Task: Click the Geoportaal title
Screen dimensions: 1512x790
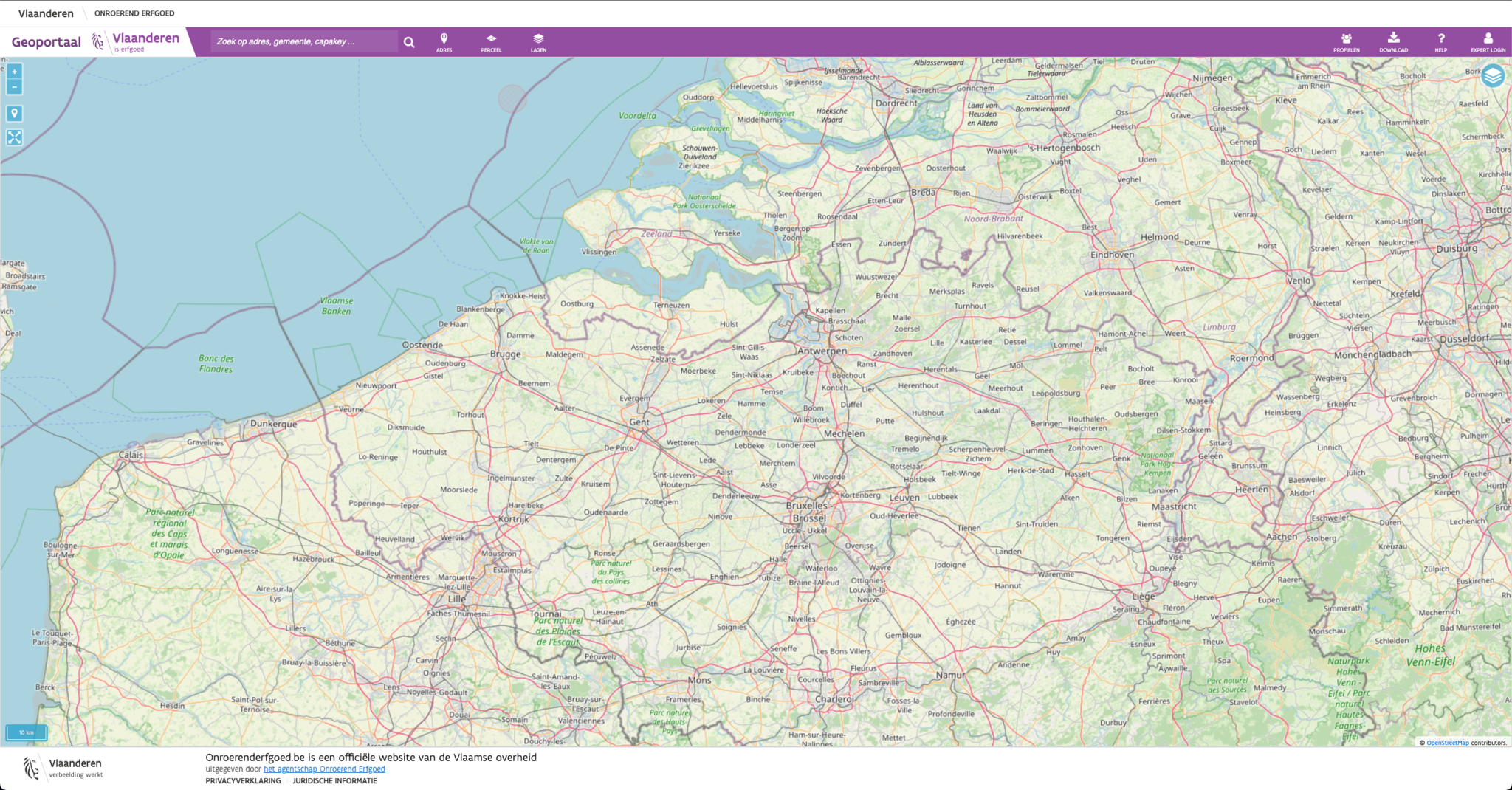Action: [x=46, y=42]
